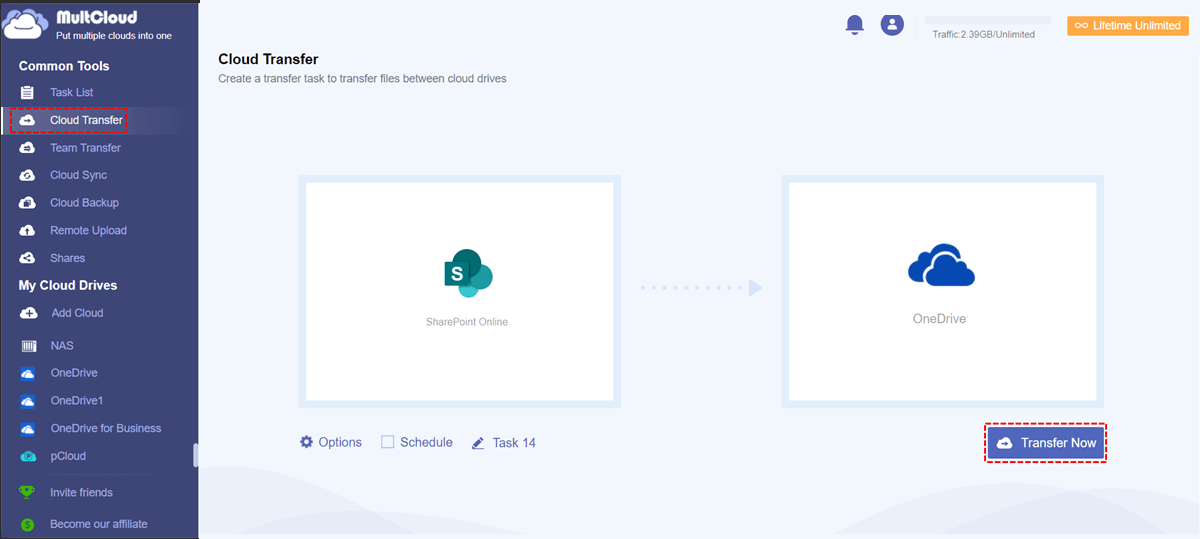Click the Lifetime Unlimited button

1126,26
